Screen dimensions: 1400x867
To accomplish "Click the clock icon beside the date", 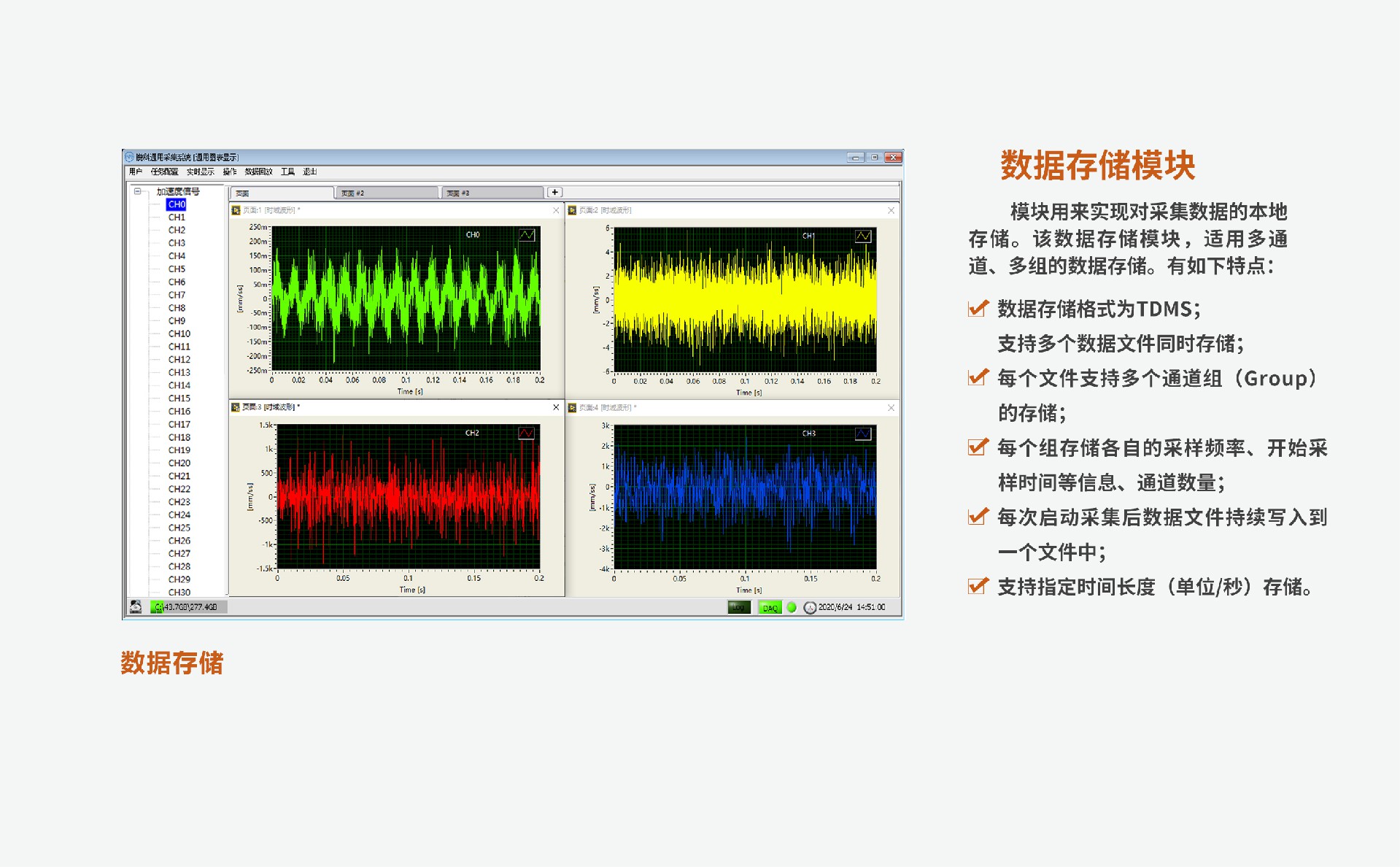I will click(809, 607).
